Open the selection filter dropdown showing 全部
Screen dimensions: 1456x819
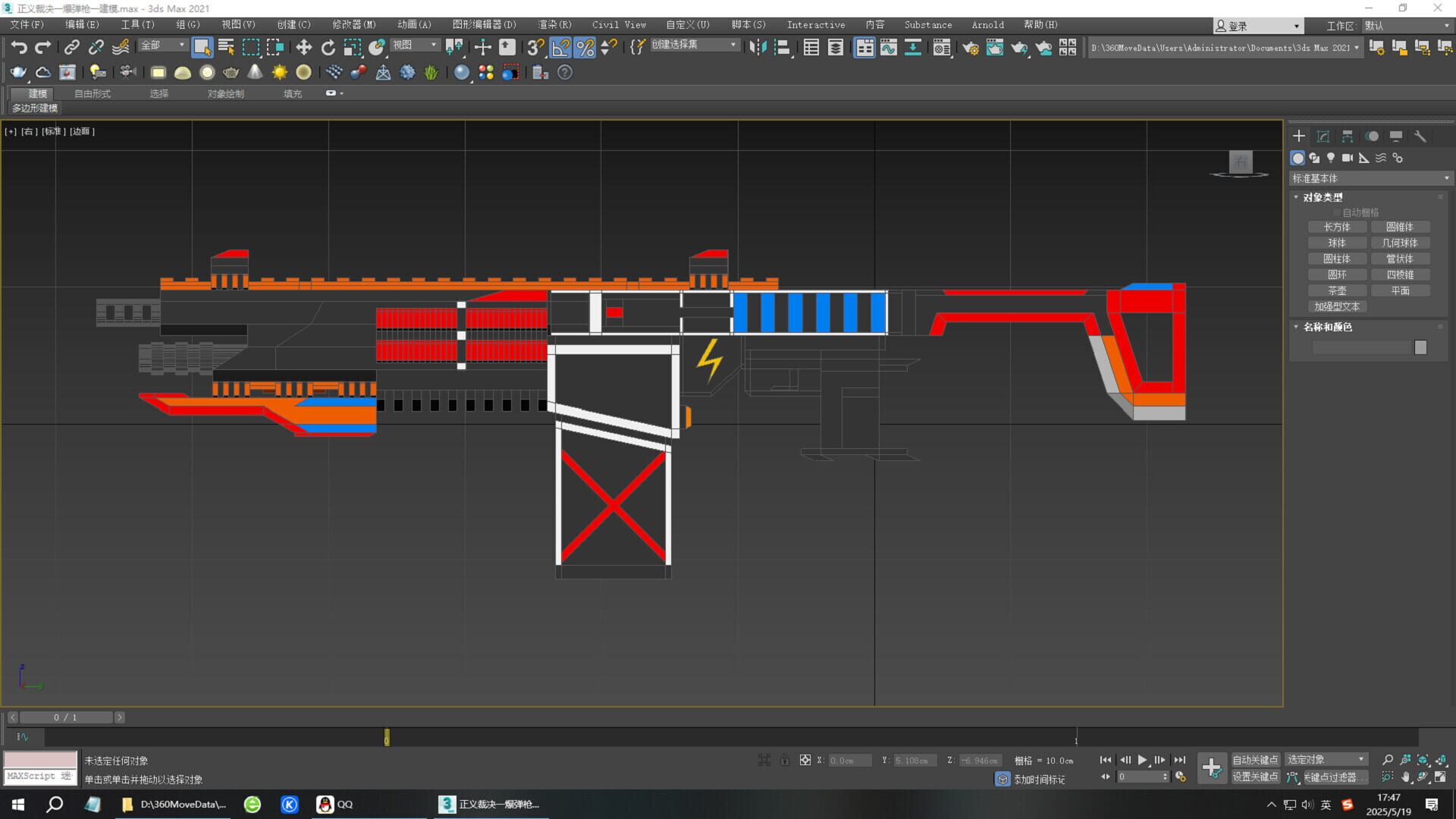coord(162,45)
